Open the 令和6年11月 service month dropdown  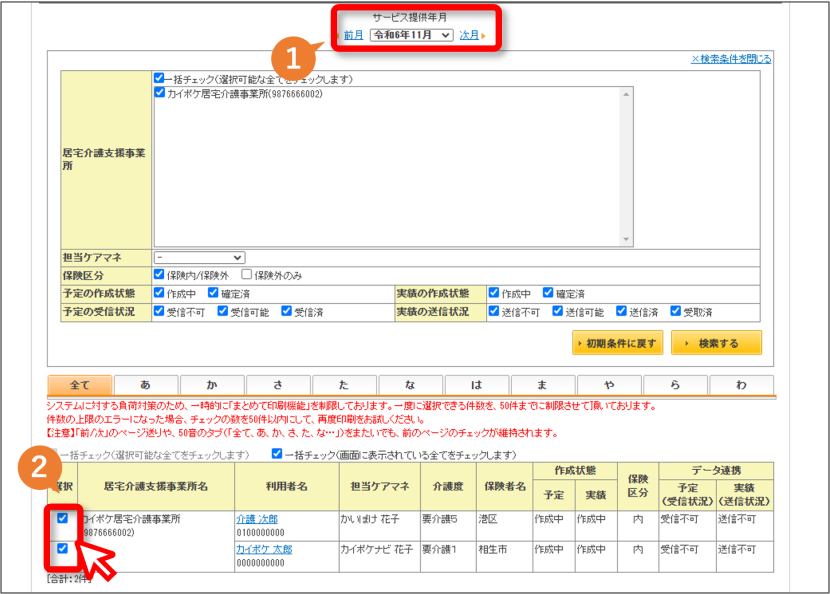(411, 35)
